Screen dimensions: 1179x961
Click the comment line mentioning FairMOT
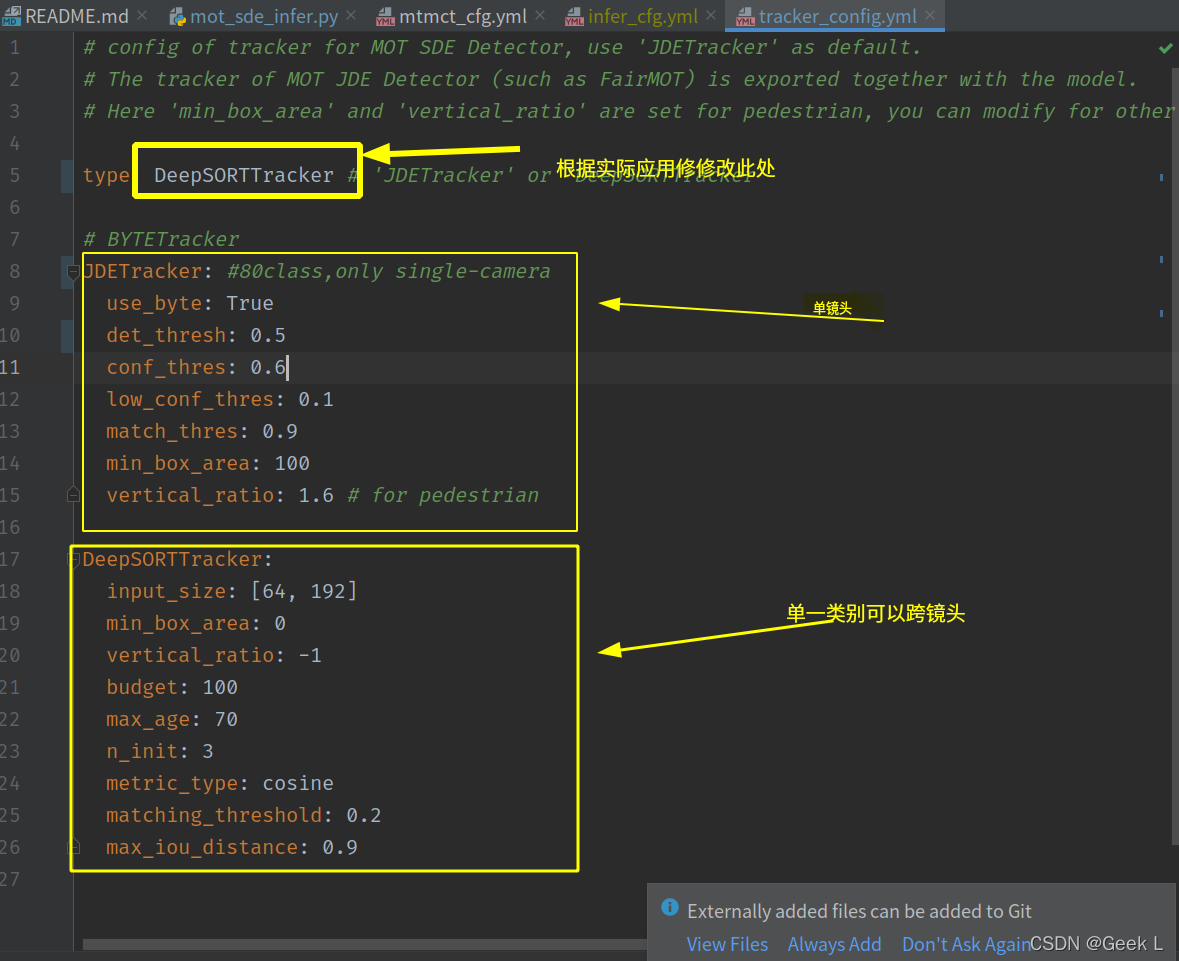click(x=610, y=80)
